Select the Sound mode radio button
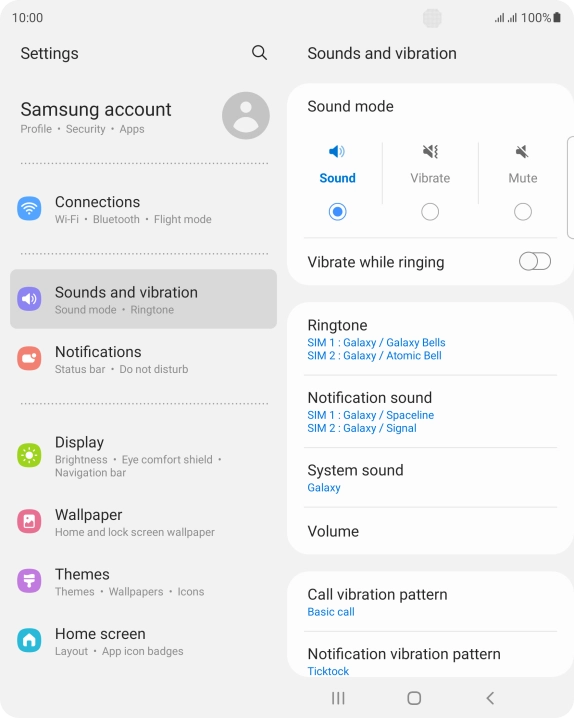This screenshot has width=574, height=718. 337,212
